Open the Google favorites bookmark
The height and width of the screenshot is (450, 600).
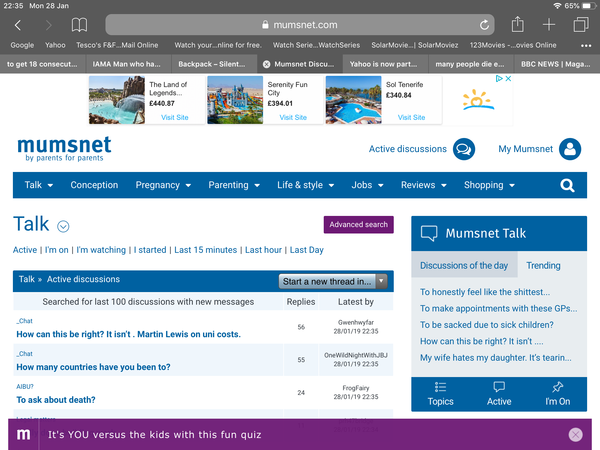click(22, 45)
